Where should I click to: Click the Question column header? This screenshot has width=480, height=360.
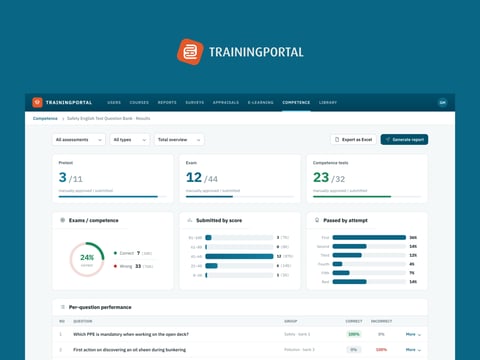[83, 321]
